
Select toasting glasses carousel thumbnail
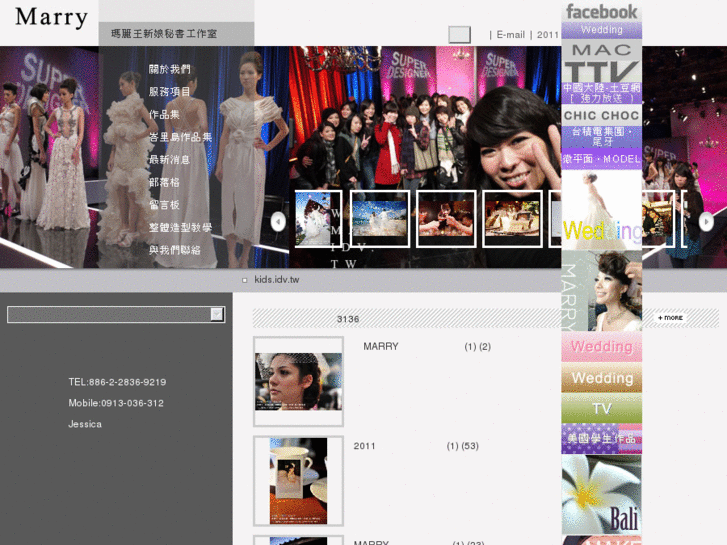coord(446,218)
